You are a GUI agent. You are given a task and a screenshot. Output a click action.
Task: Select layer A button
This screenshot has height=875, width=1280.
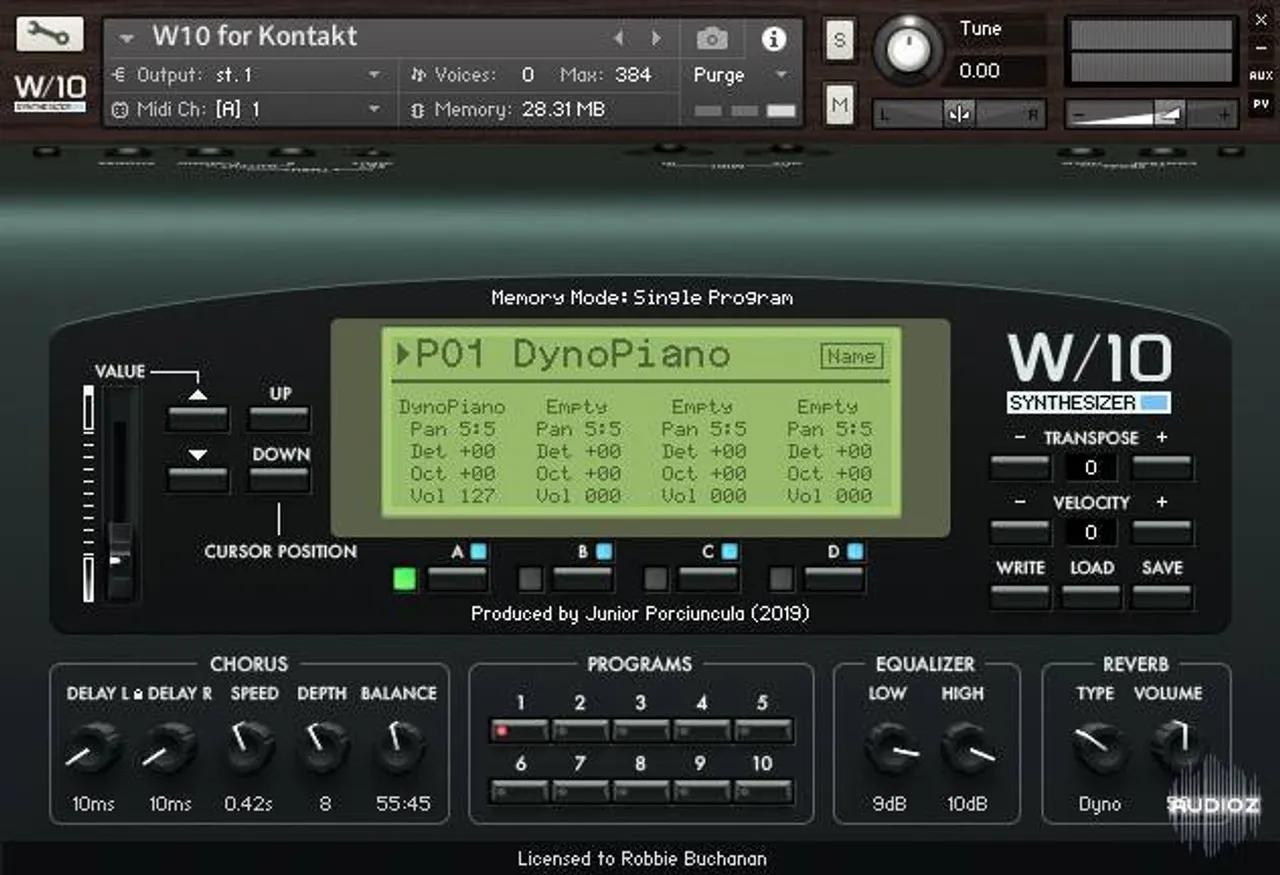(x=458, y=578)
